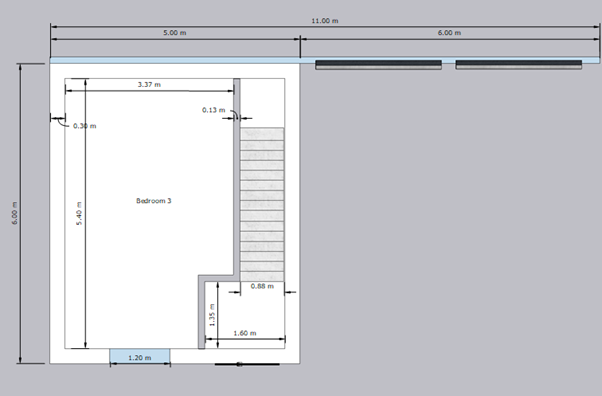
Task: Select the 1.20 m window dimension label
Action: pos(139,358)
